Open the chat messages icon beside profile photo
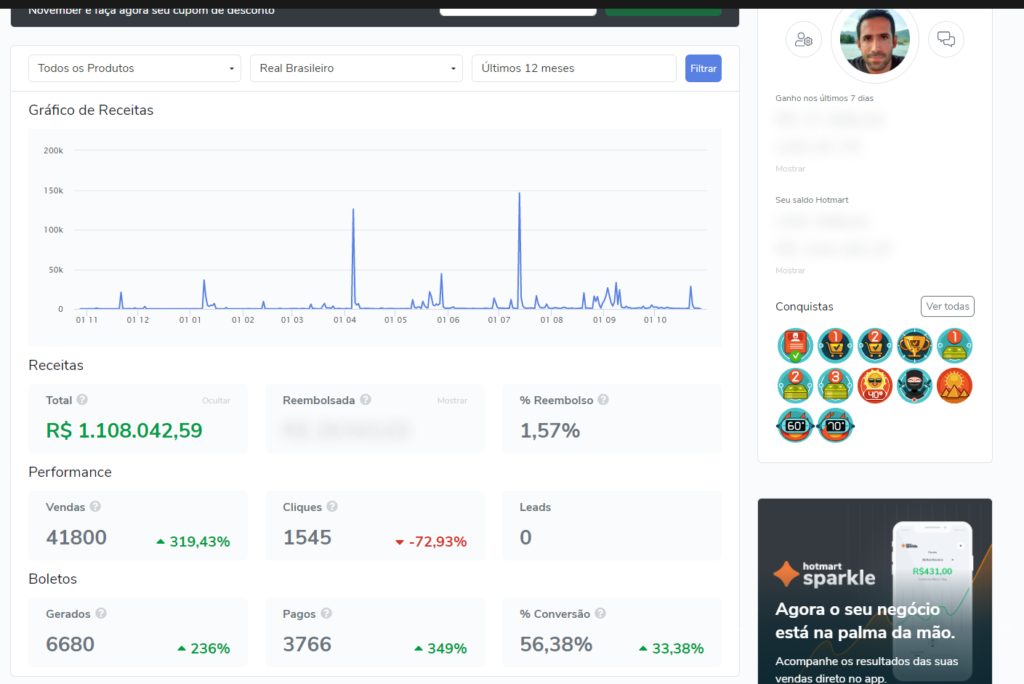Screen dimensions: 1024x684 point(946,39)
